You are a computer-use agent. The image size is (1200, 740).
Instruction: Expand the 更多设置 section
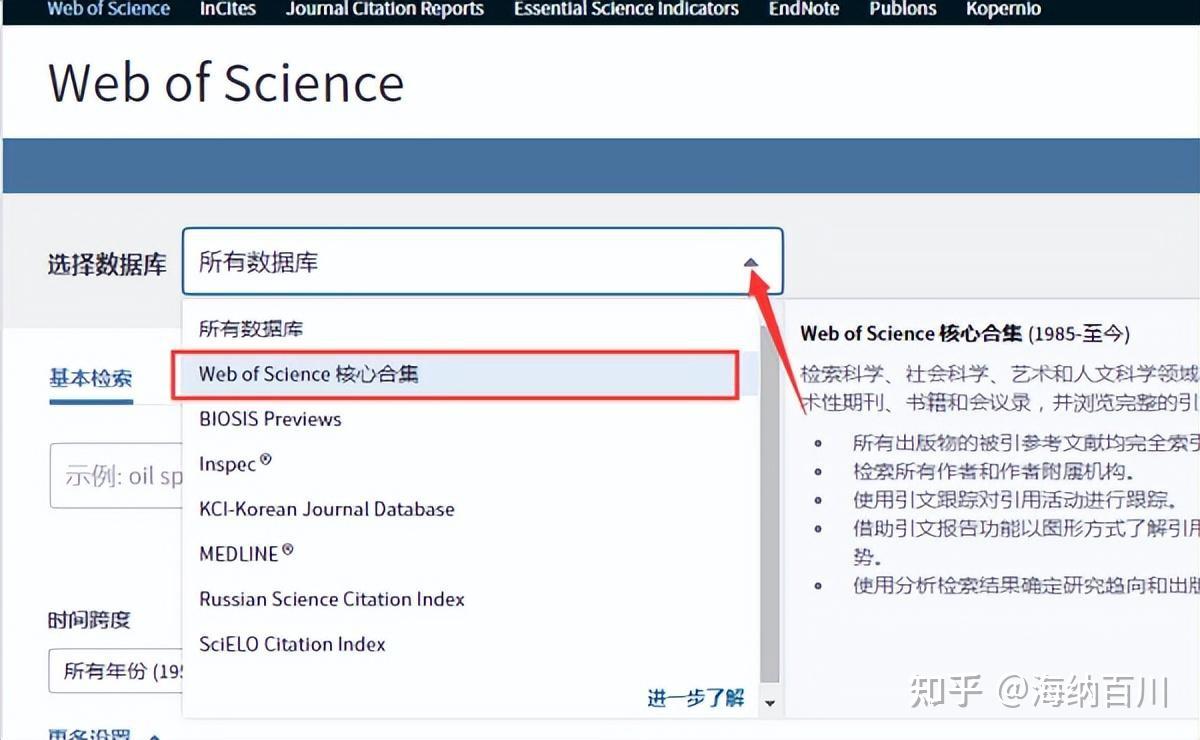pos(88,733)
